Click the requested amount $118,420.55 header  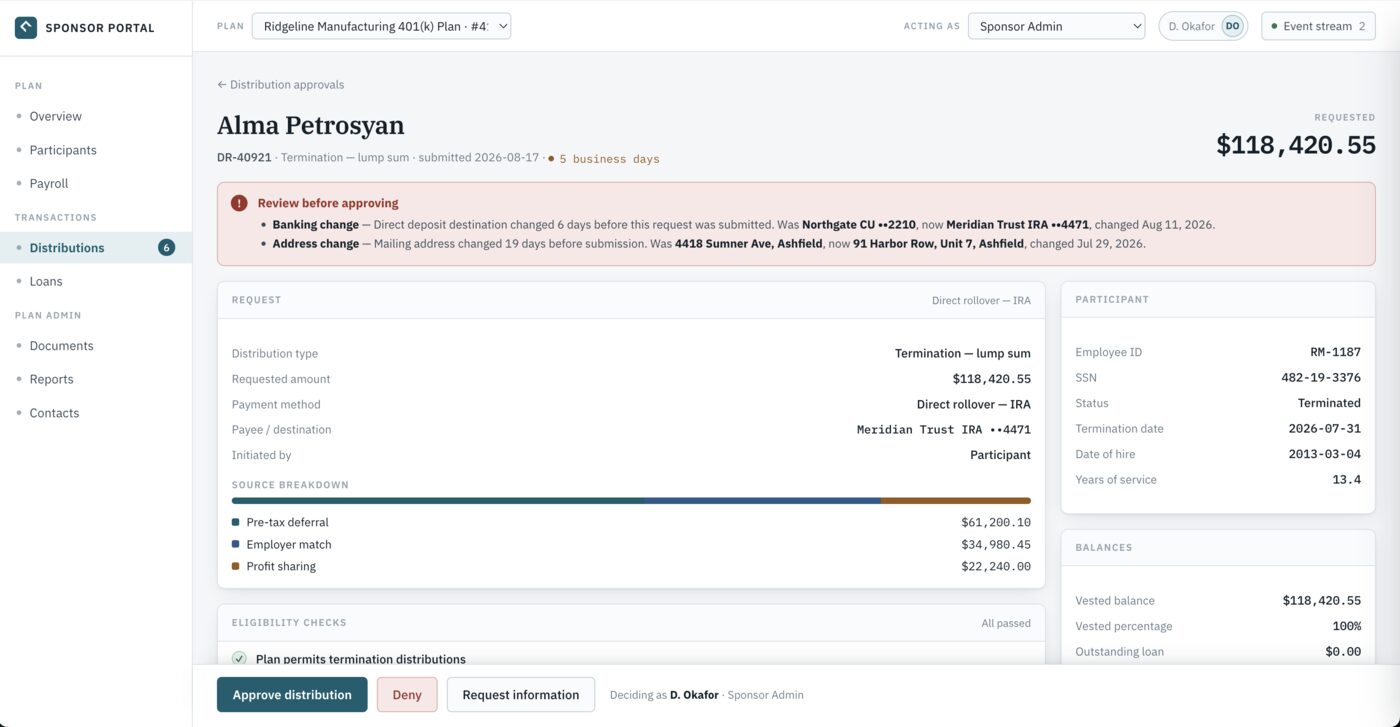click(x=1296, y=145)
